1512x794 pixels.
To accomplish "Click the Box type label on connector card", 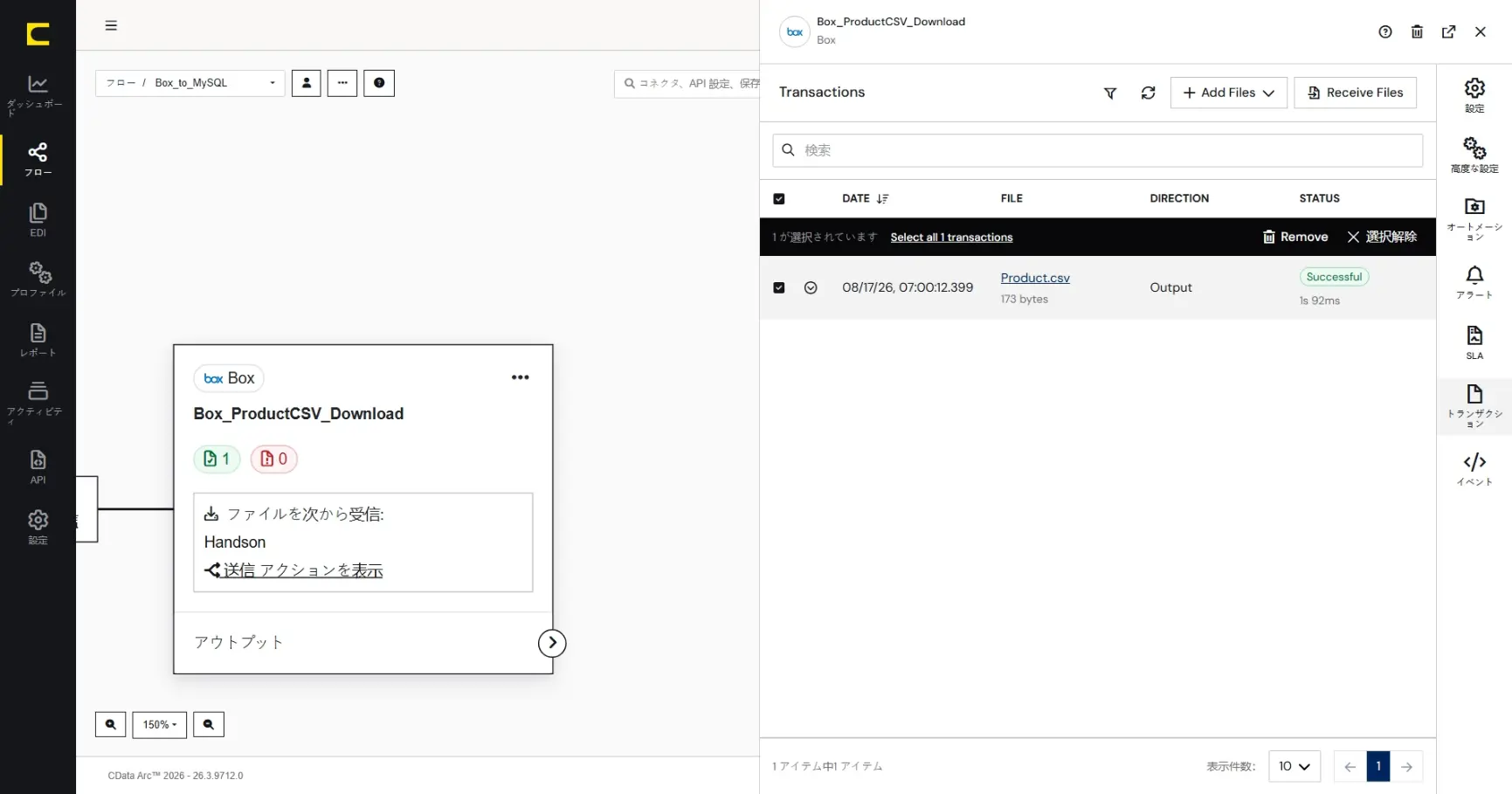I will (x=229, y=378).
